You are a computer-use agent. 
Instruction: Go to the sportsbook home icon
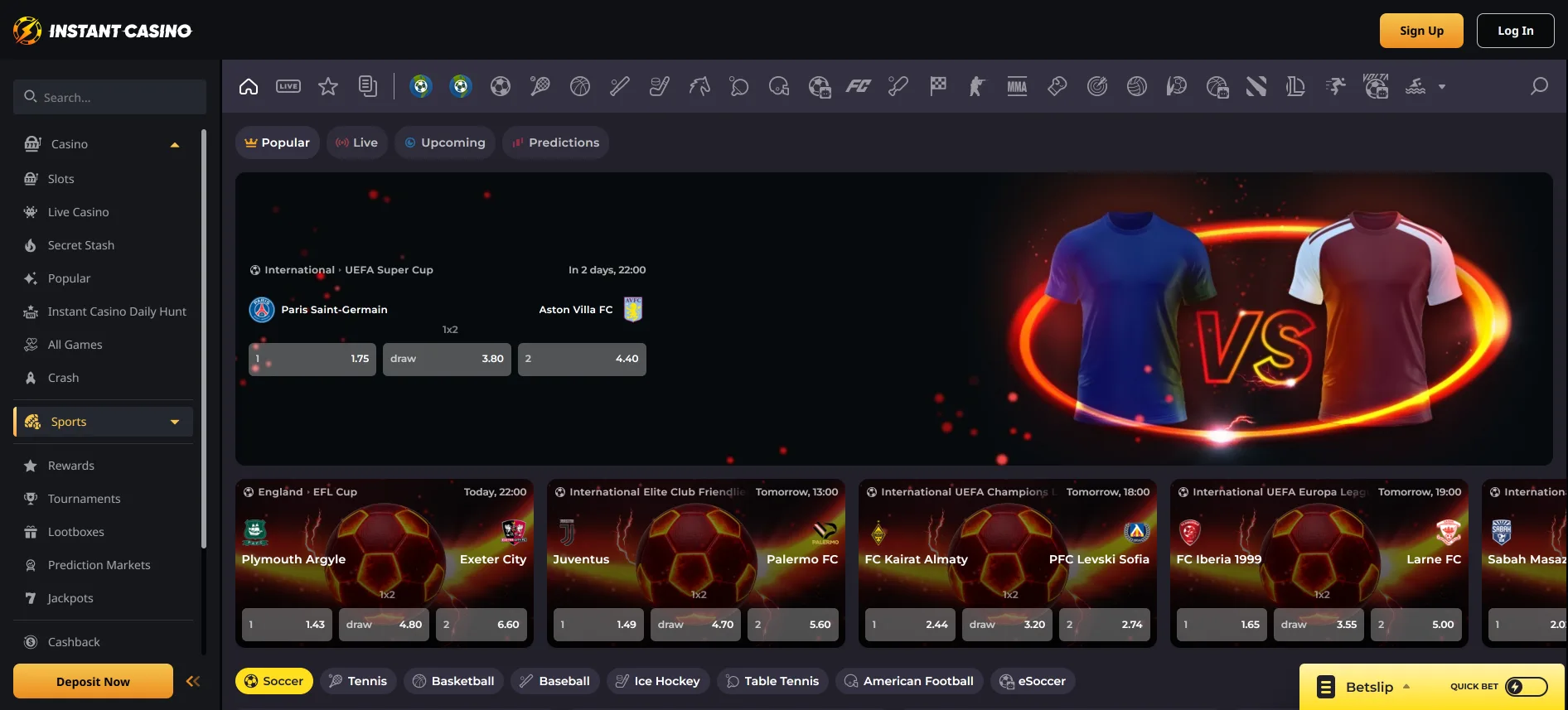click(249, 86)
